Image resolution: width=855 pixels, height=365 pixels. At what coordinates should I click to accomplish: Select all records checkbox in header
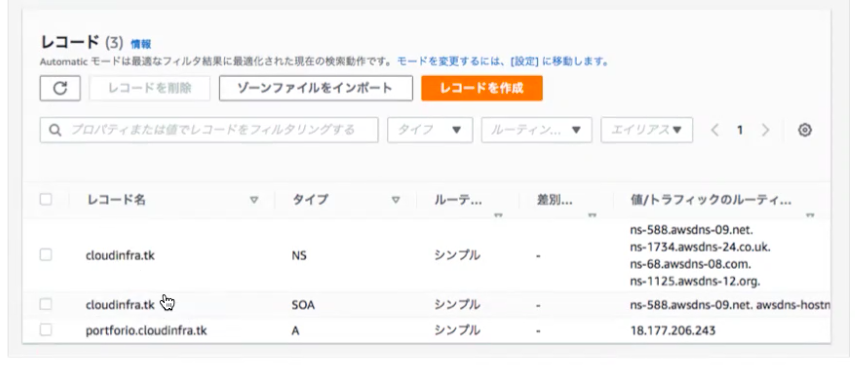pos(46,200)
